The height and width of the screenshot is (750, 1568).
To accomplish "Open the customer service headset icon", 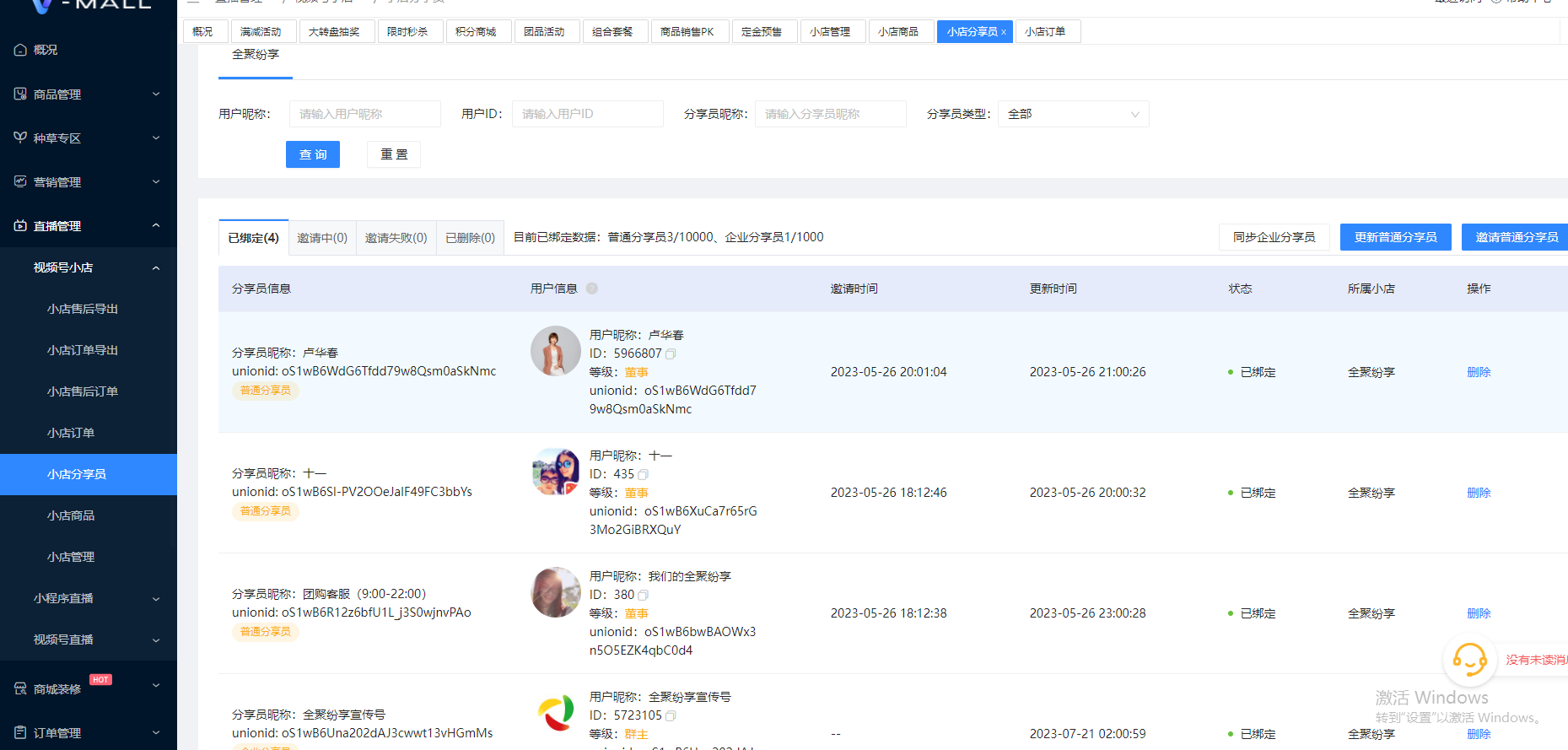I will coord(1469,660).
